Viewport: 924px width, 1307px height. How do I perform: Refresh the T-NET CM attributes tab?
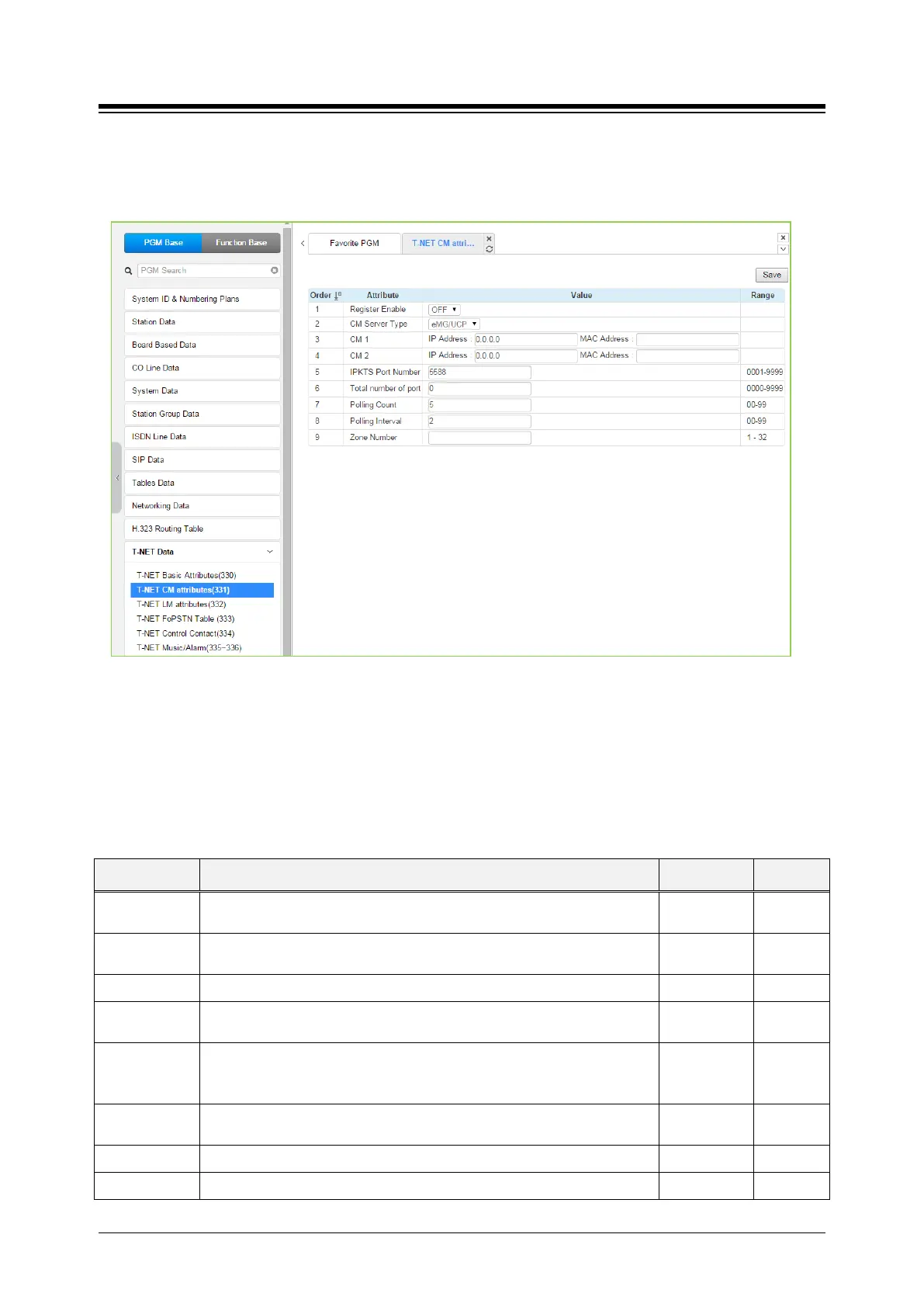(x=489, y=249)
